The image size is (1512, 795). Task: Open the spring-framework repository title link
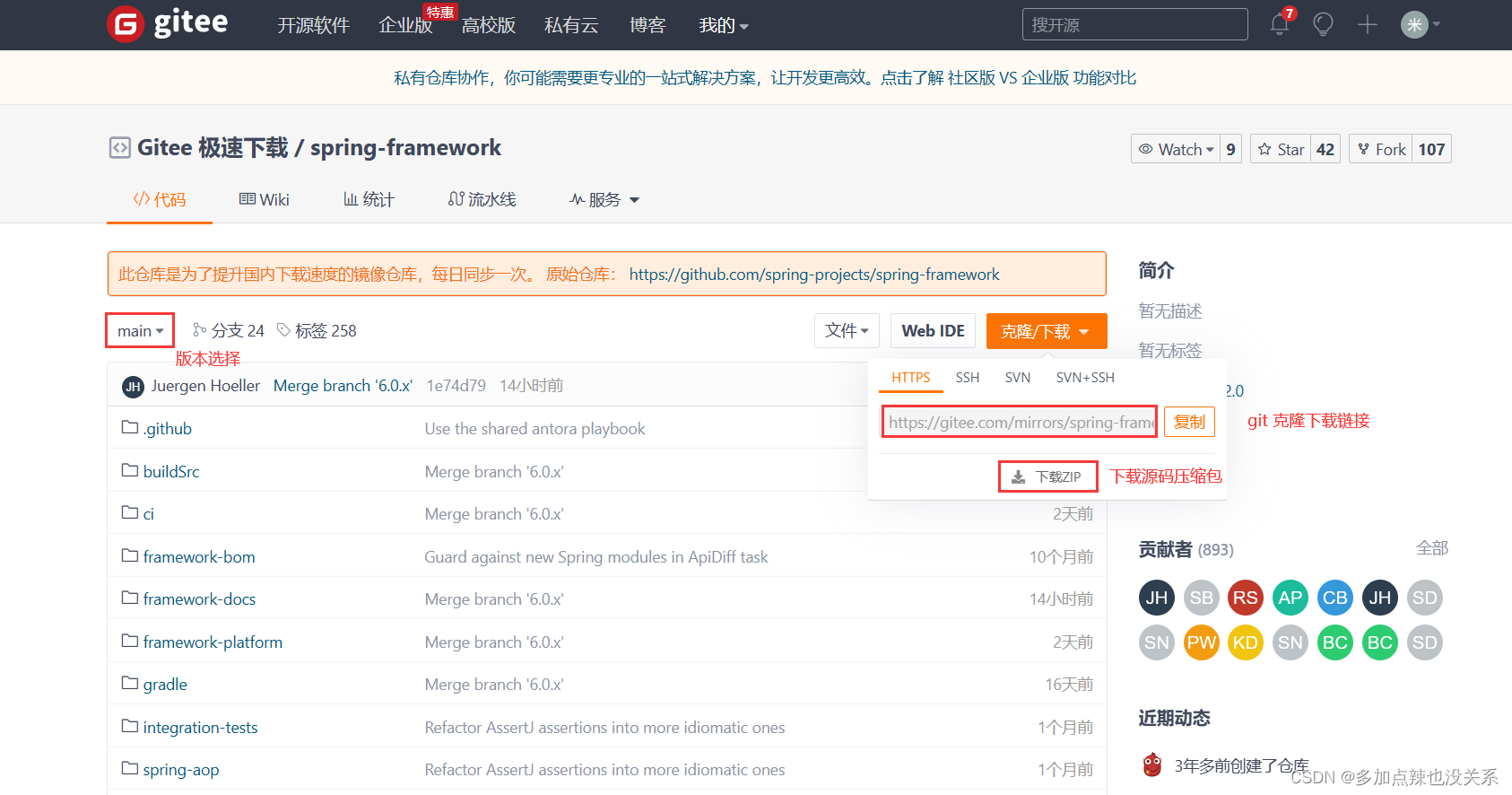click(x=405, y=148)
